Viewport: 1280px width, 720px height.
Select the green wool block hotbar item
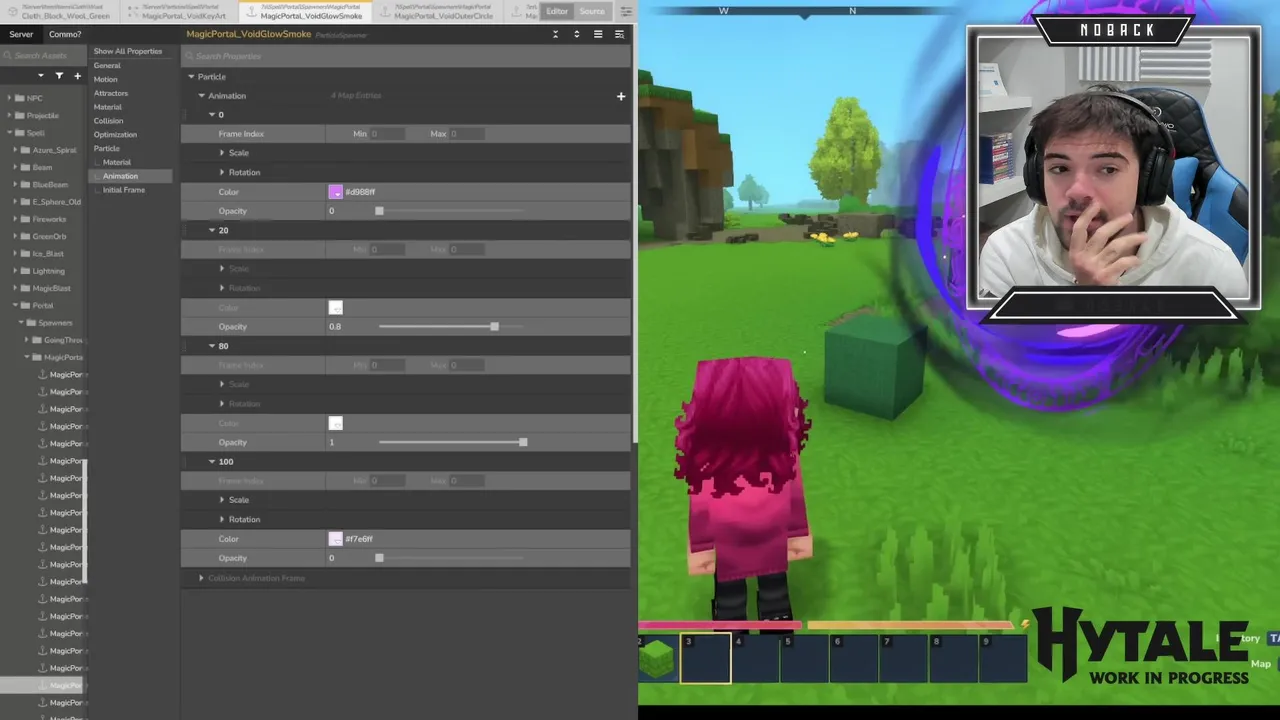coord(656,658)
